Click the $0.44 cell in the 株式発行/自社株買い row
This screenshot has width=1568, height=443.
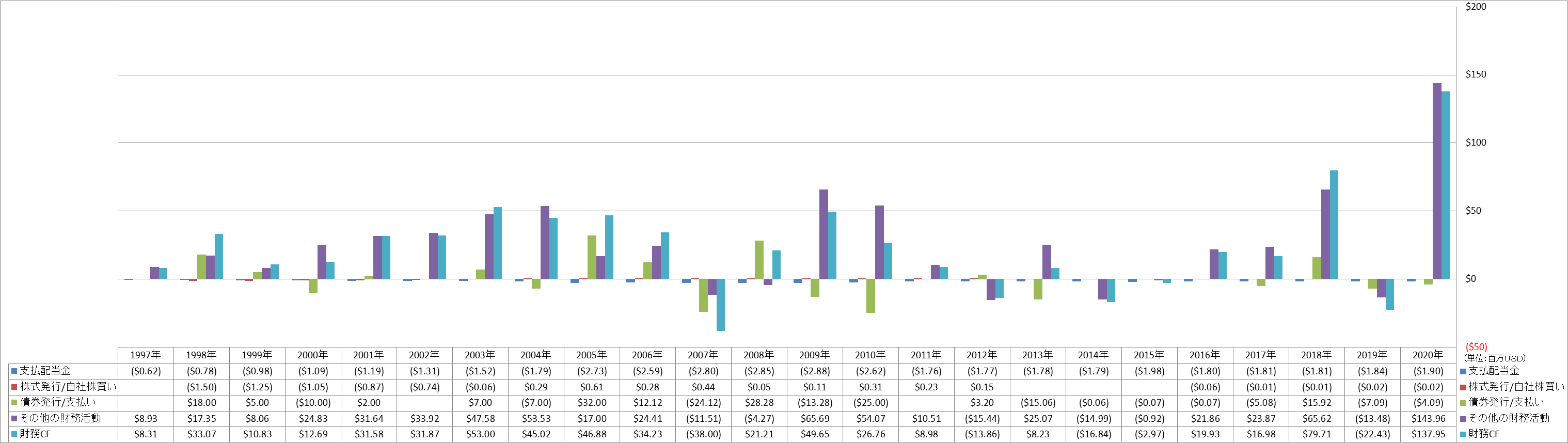tap(703, 387)
